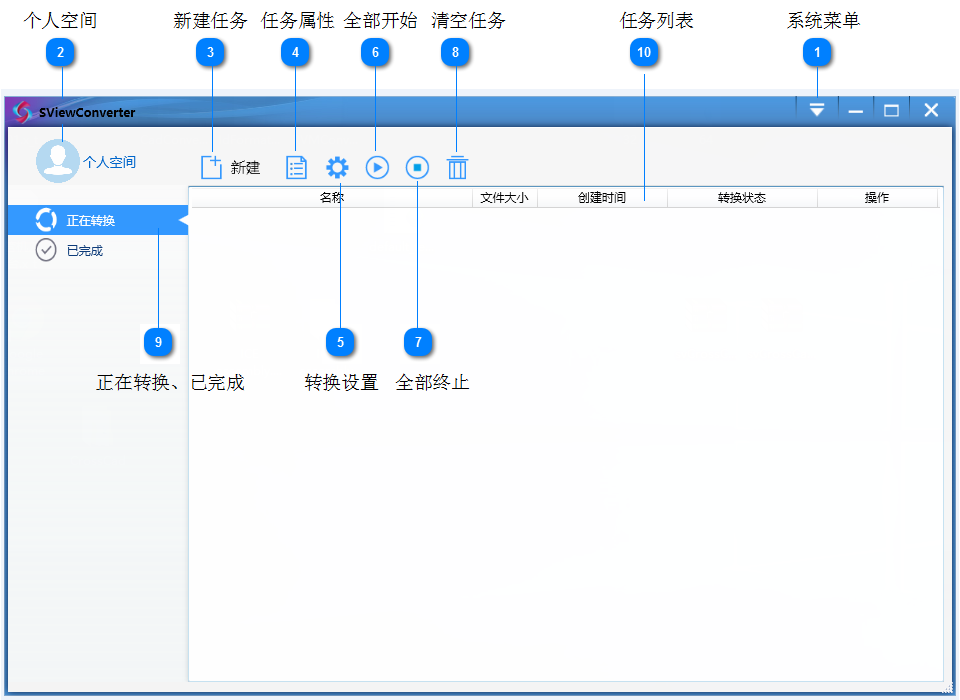The image size is (960, 700).
Task: Sort by 创建时间 column header
Action: (602, 198)
